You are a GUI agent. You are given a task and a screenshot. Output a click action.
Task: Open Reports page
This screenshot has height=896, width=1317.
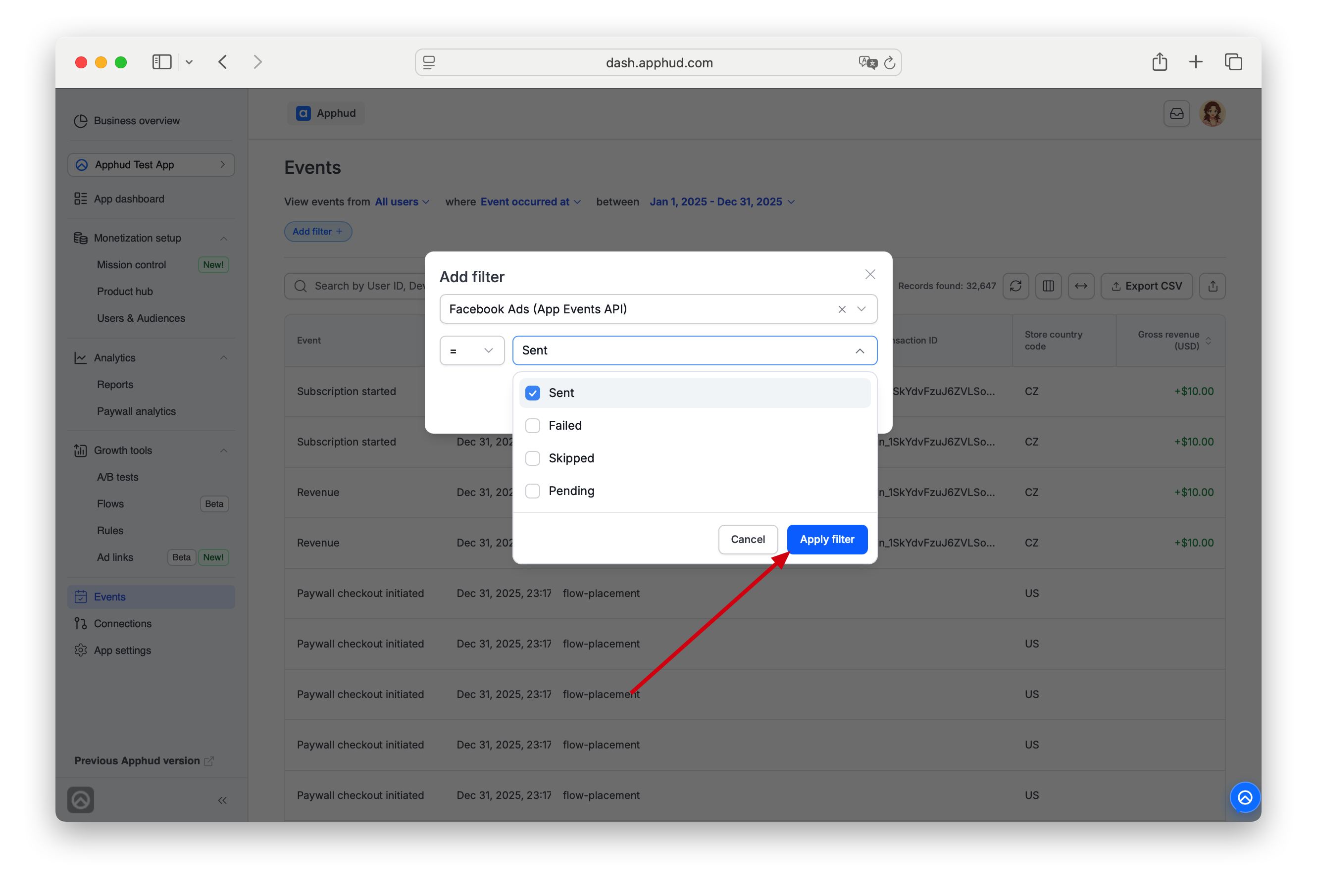[x=115, y=384]
